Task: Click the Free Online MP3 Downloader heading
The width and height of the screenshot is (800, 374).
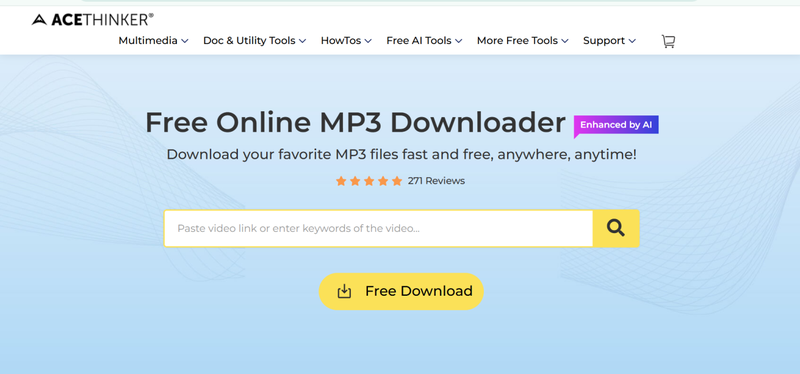Action: (x=355, y=123)
